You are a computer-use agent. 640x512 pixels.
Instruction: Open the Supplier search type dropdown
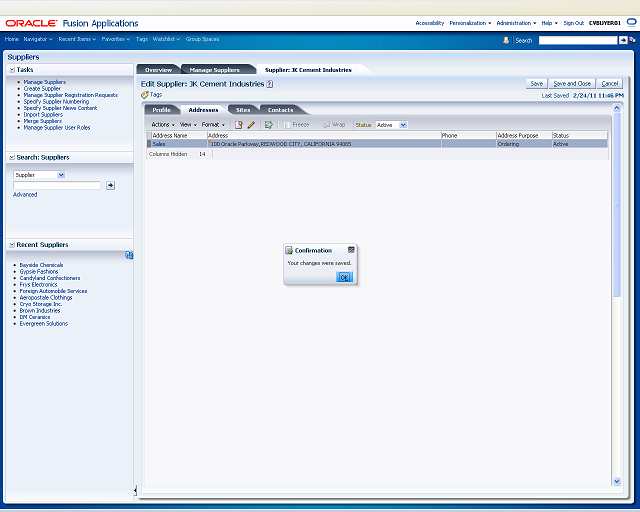pos(61,175)
